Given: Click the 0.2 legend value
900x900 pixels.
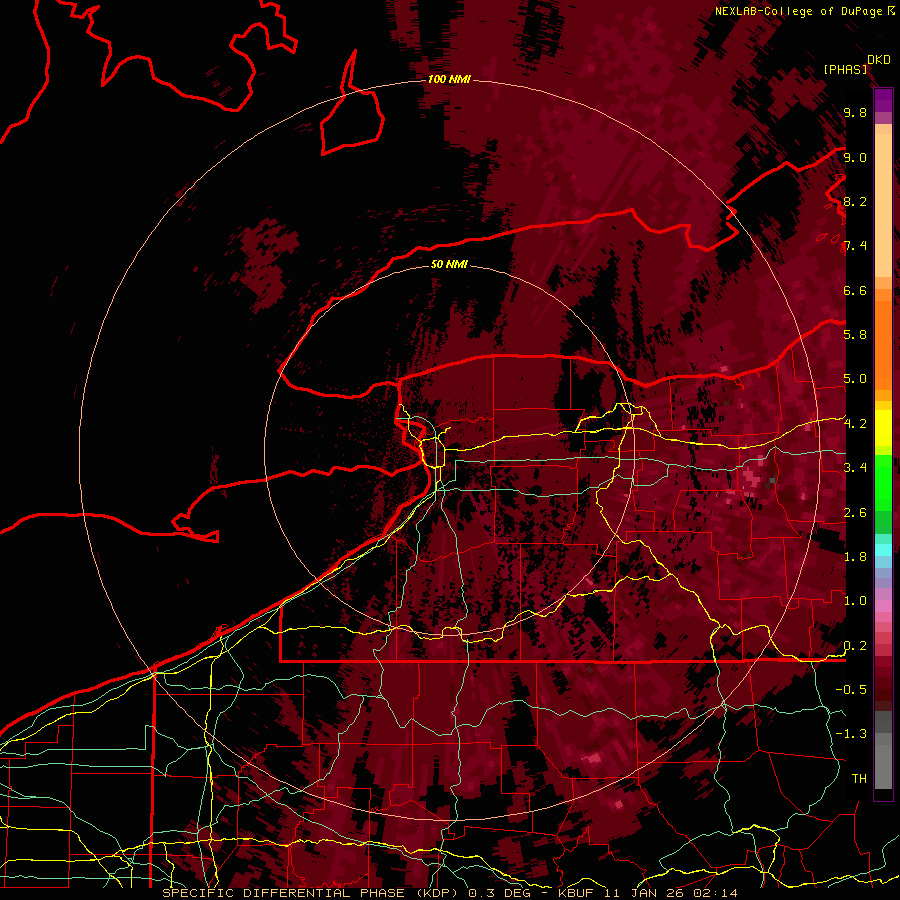Looking at the screenshot, I should click(x=855, y=646).
